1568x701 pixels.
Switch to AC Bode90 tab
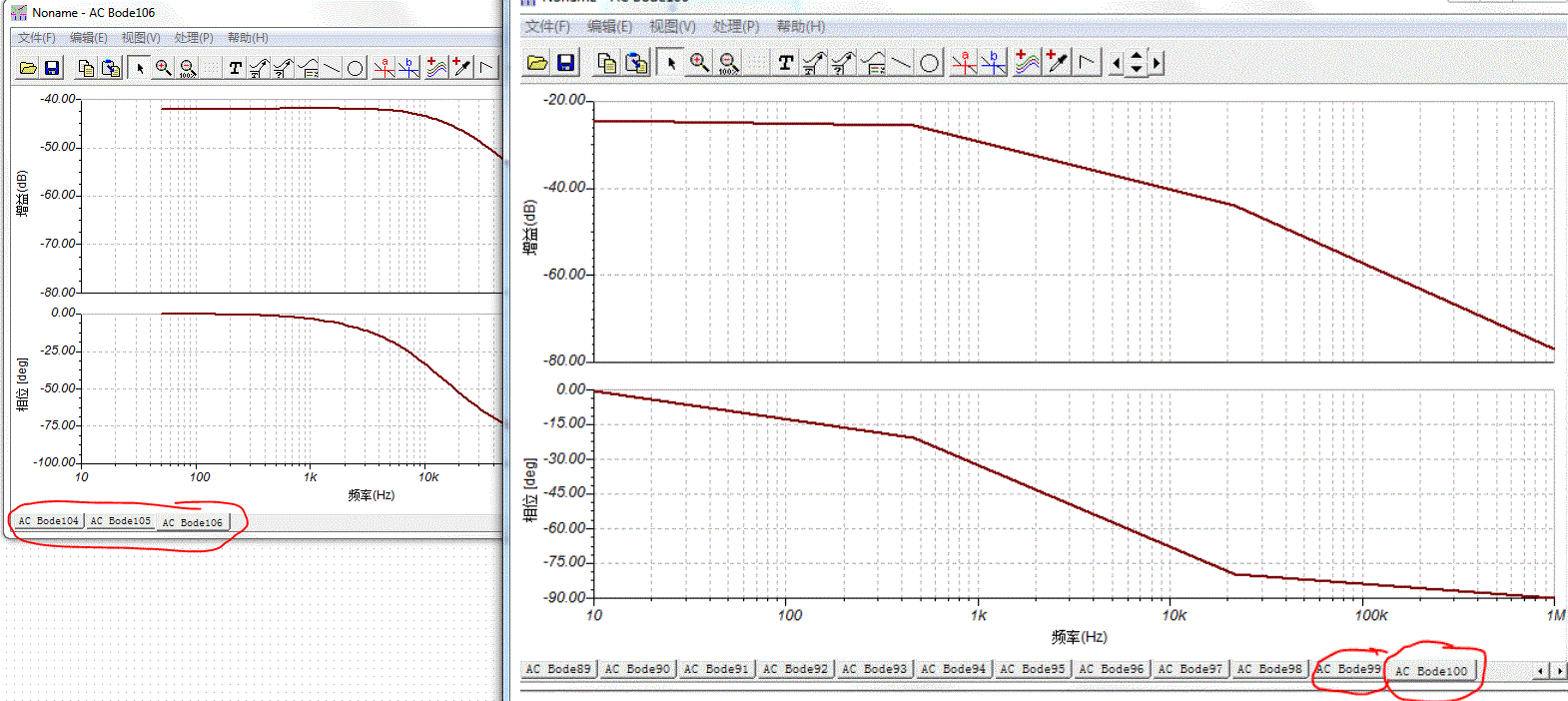637,669
